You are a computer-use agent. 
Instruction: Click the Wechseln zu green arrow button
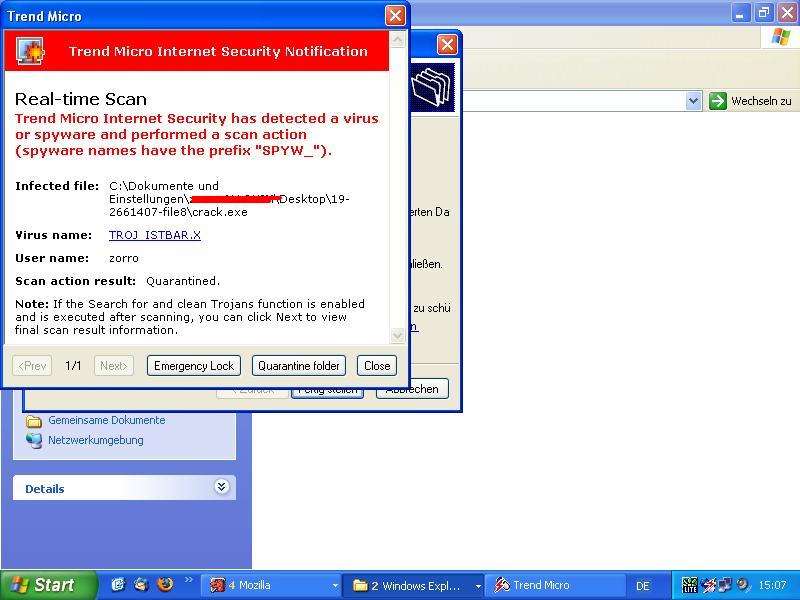718,101
